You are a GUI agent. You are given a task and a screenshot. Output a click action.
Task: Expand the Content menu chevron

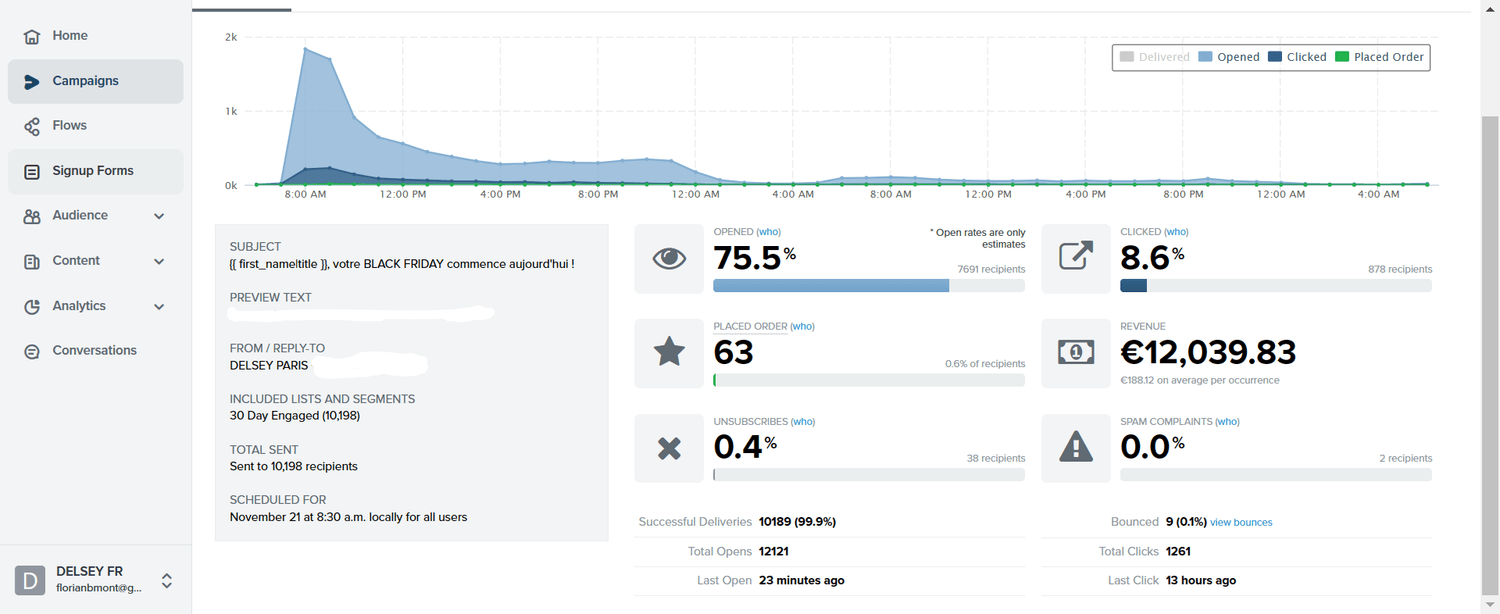[x=159, y=261]
